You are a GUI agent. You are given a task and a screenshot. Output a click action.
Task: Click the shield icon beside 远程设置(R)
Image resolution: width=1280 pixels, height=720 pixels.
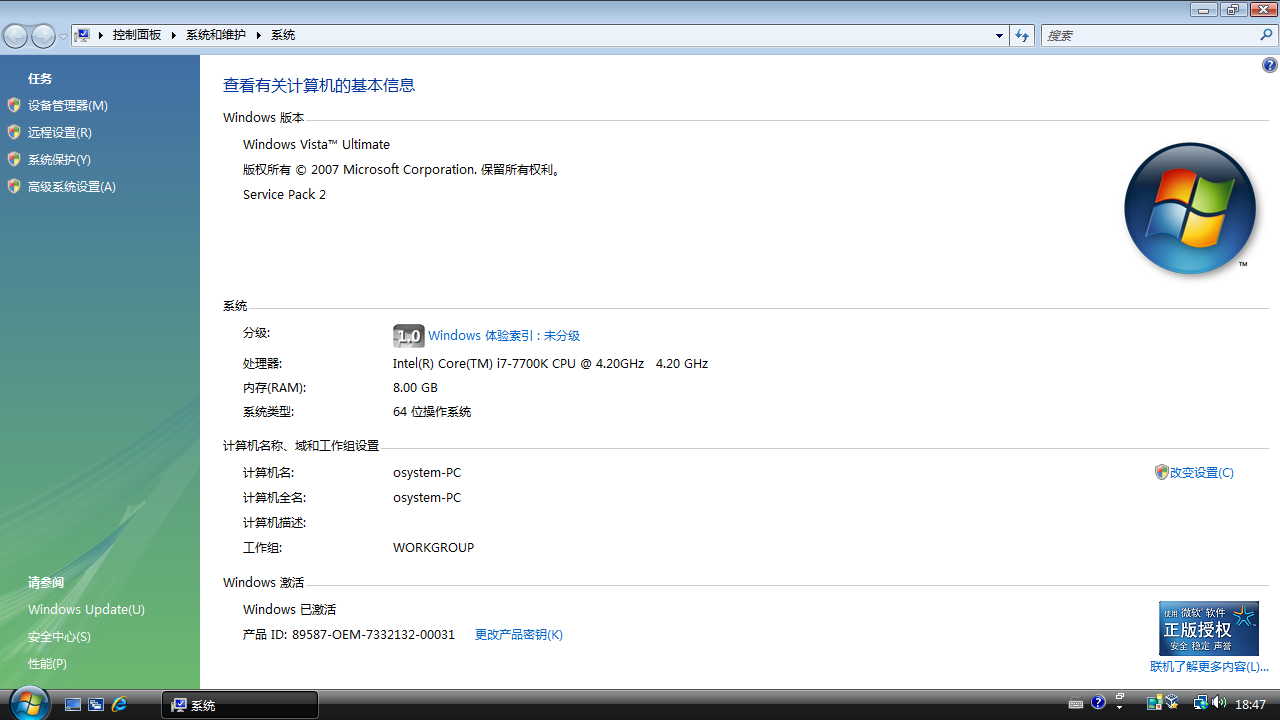tap(14, 132)
